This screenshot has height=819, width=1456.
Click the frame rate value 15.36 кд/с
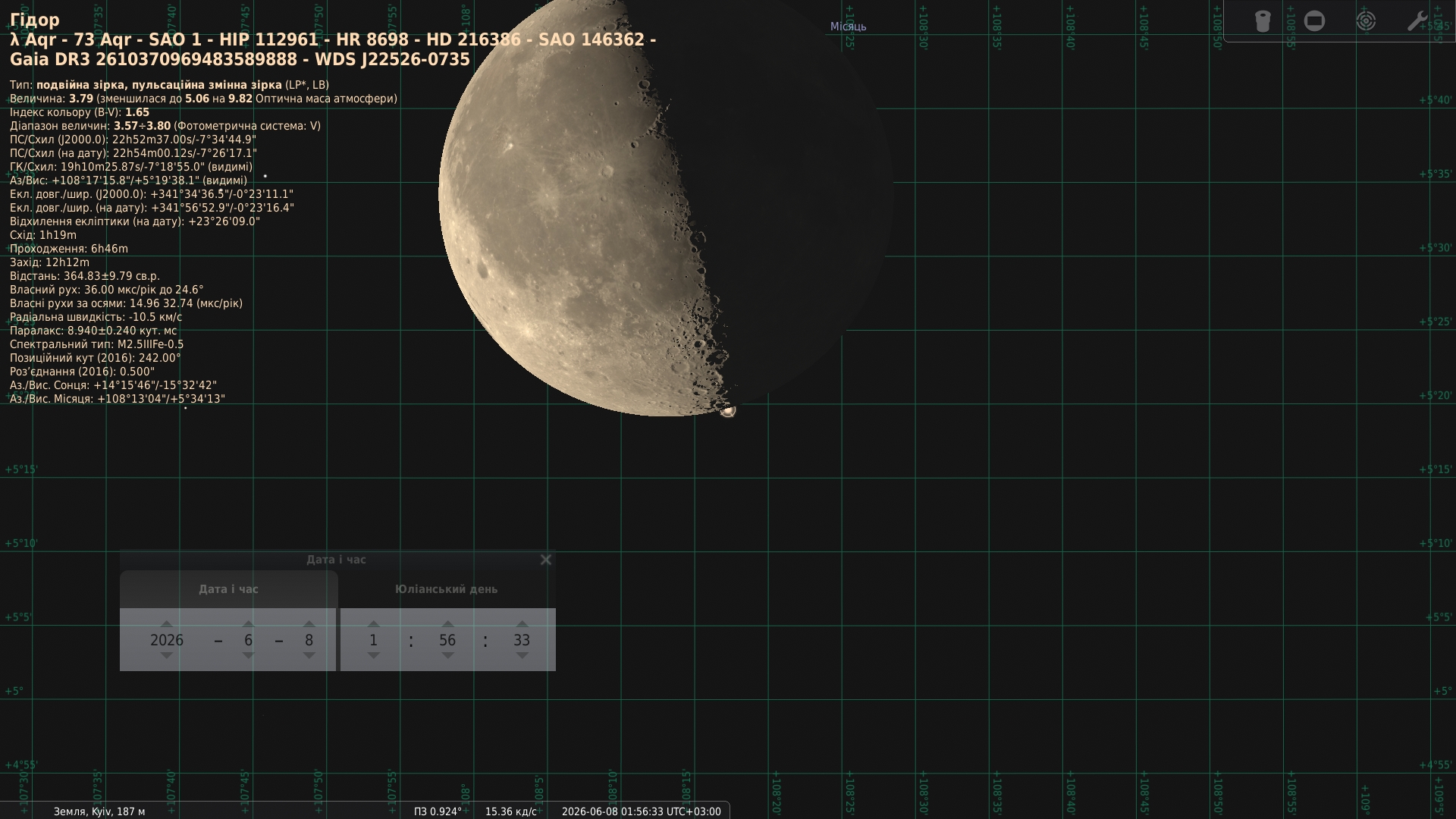click(511, 811)
